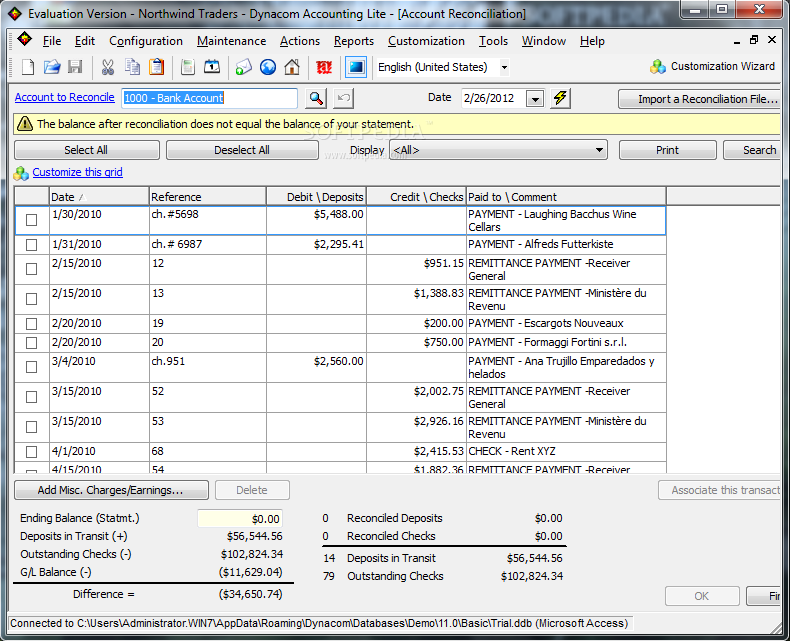Click the Copy icon in toolbar
This screenshot has width=790, height=641.
(133, 67)
